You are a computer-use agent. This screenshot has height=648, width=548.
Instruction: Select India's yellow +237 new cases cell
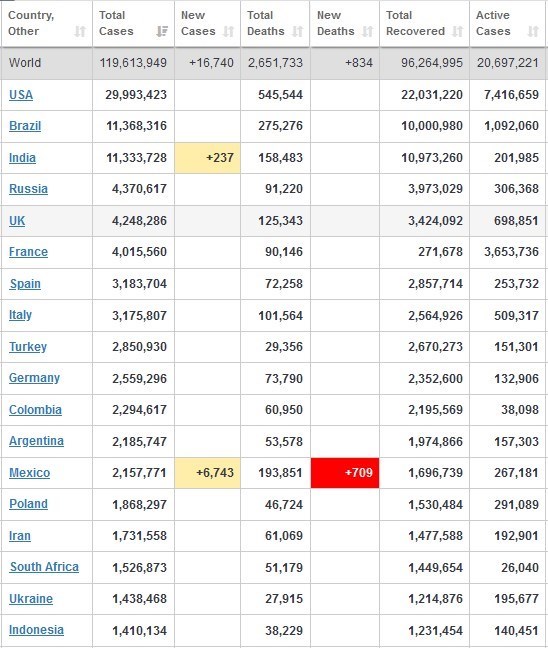207,158
